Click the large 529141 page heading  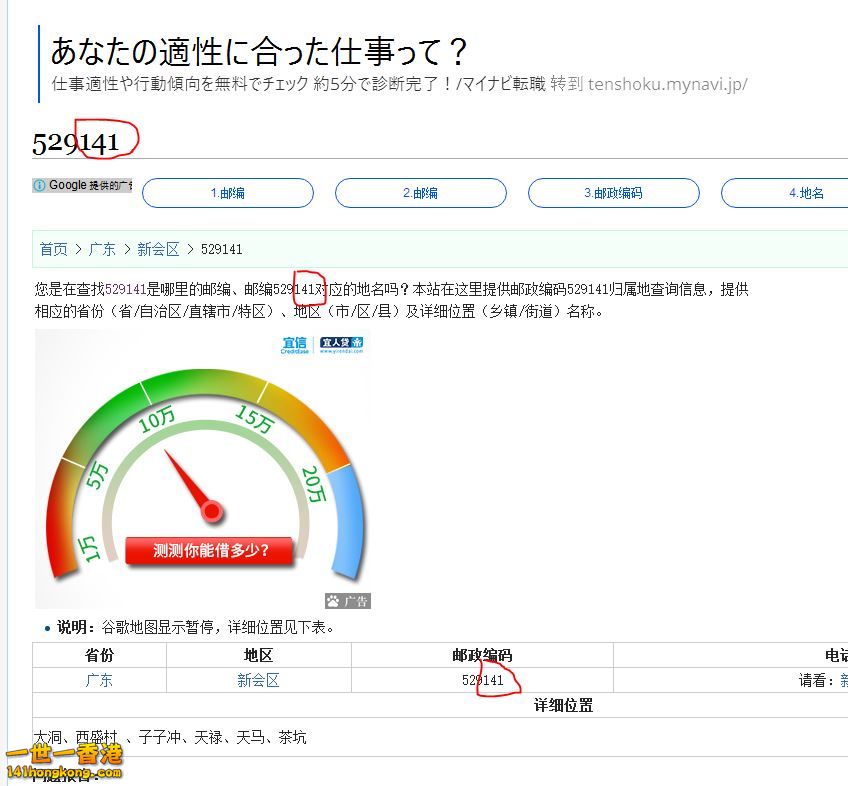(76, 143)
